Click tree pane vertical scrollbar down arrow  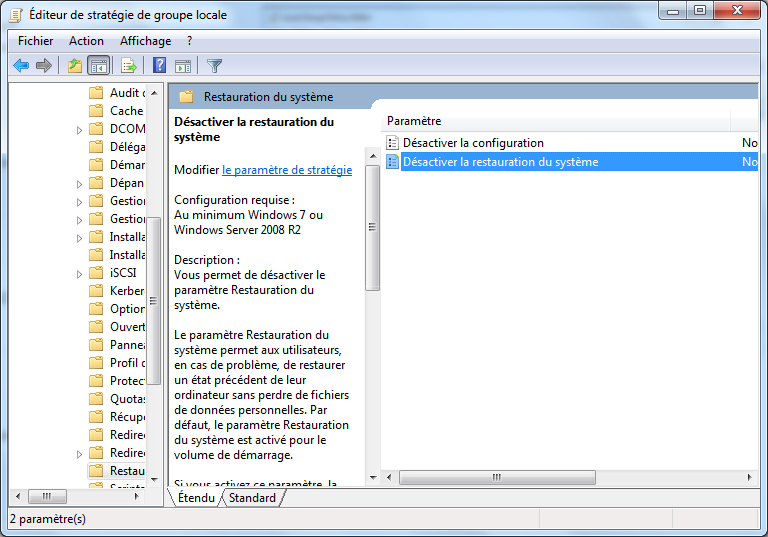click(x=154, y=480)
